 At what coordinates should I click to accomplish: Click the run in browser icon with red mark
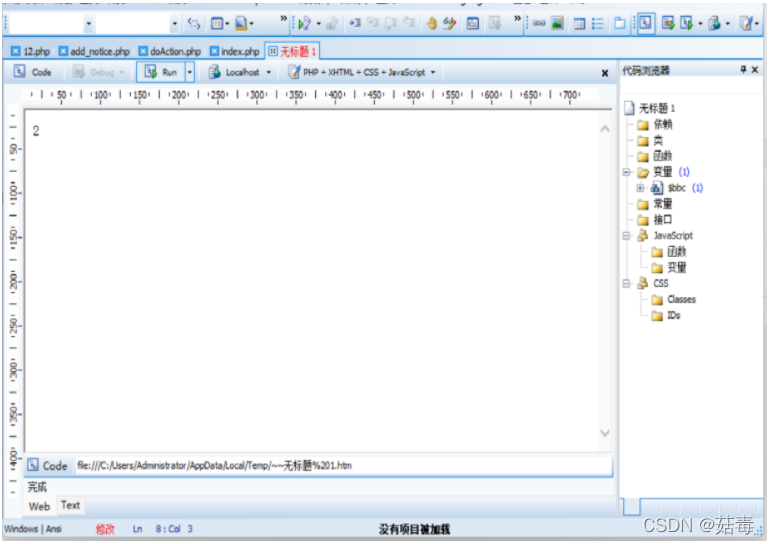click(x=668, y=23)
